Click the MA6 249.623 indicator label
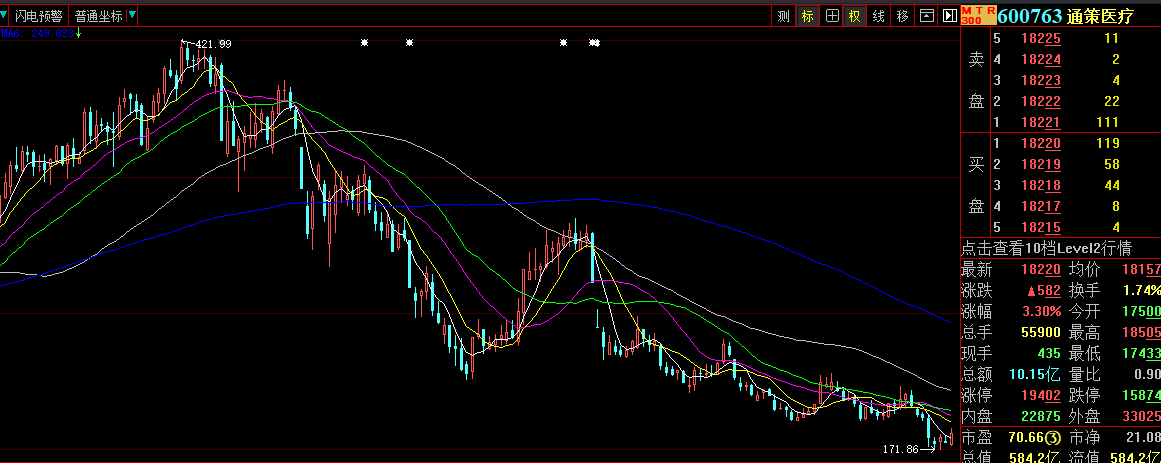1161x463 pixels. click(x=38, y=33)
